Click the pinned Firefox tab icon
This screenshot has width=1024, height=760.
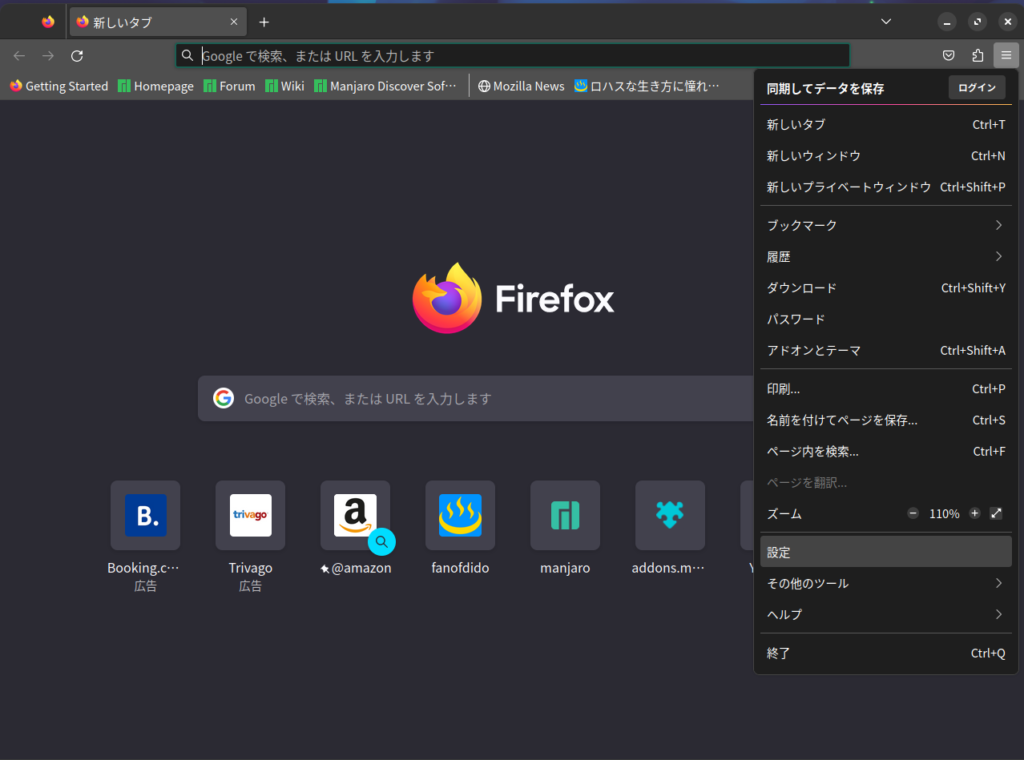pos(48,22)
